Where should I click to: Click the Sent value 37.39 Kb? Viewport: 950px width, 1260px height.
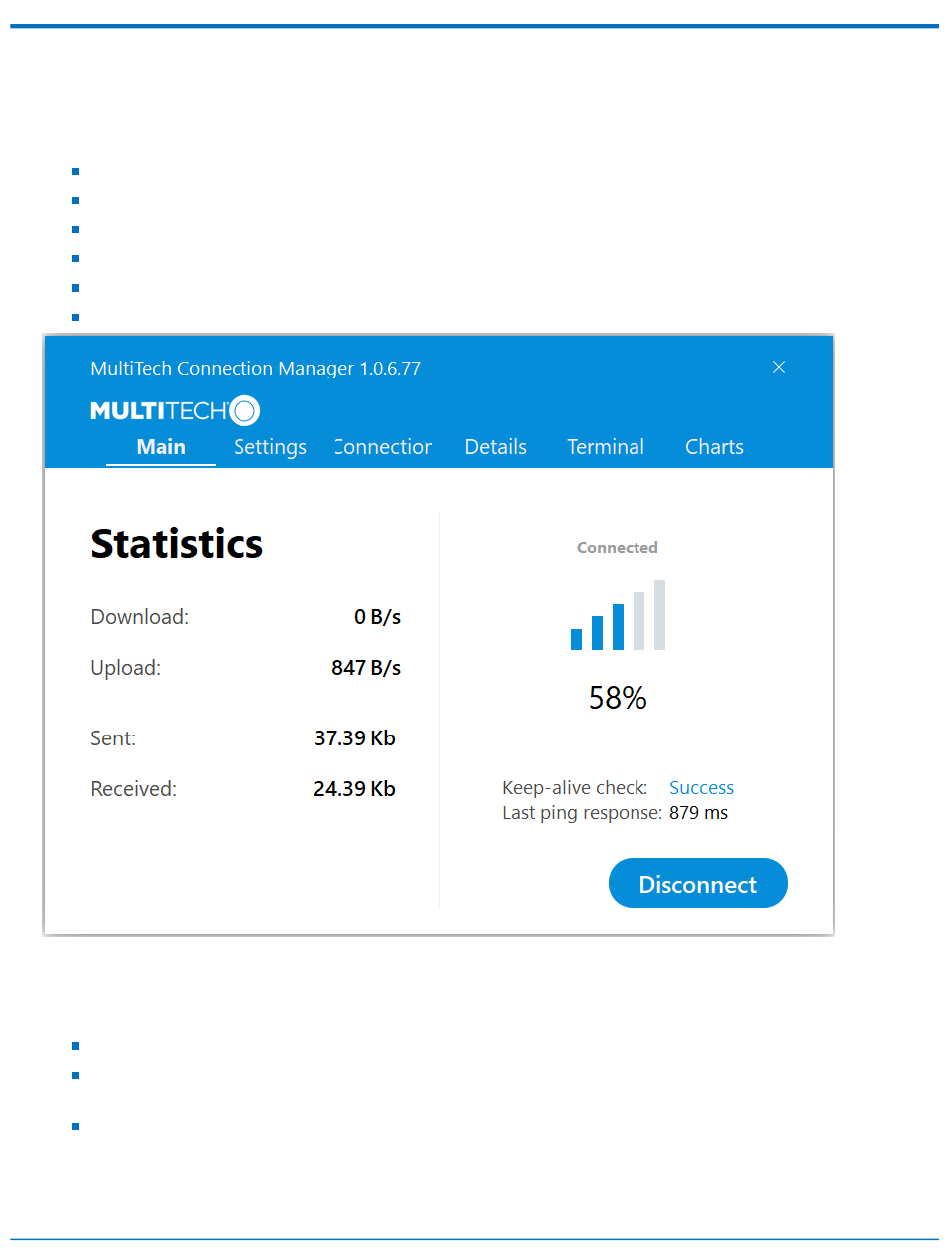[x=355, y=738]
